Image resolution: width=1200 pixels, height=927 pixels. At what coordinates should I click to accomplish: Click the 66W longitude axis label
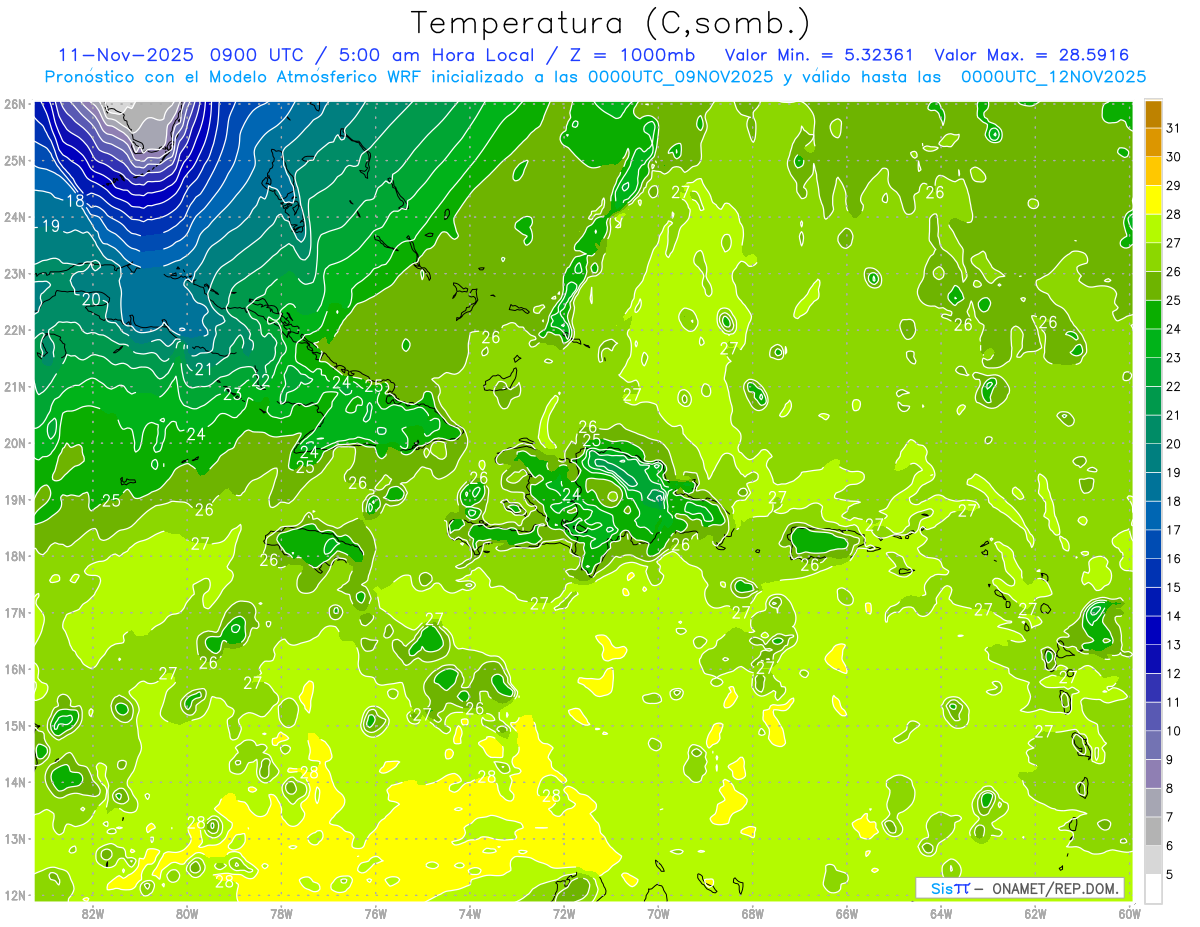point(847,913)
